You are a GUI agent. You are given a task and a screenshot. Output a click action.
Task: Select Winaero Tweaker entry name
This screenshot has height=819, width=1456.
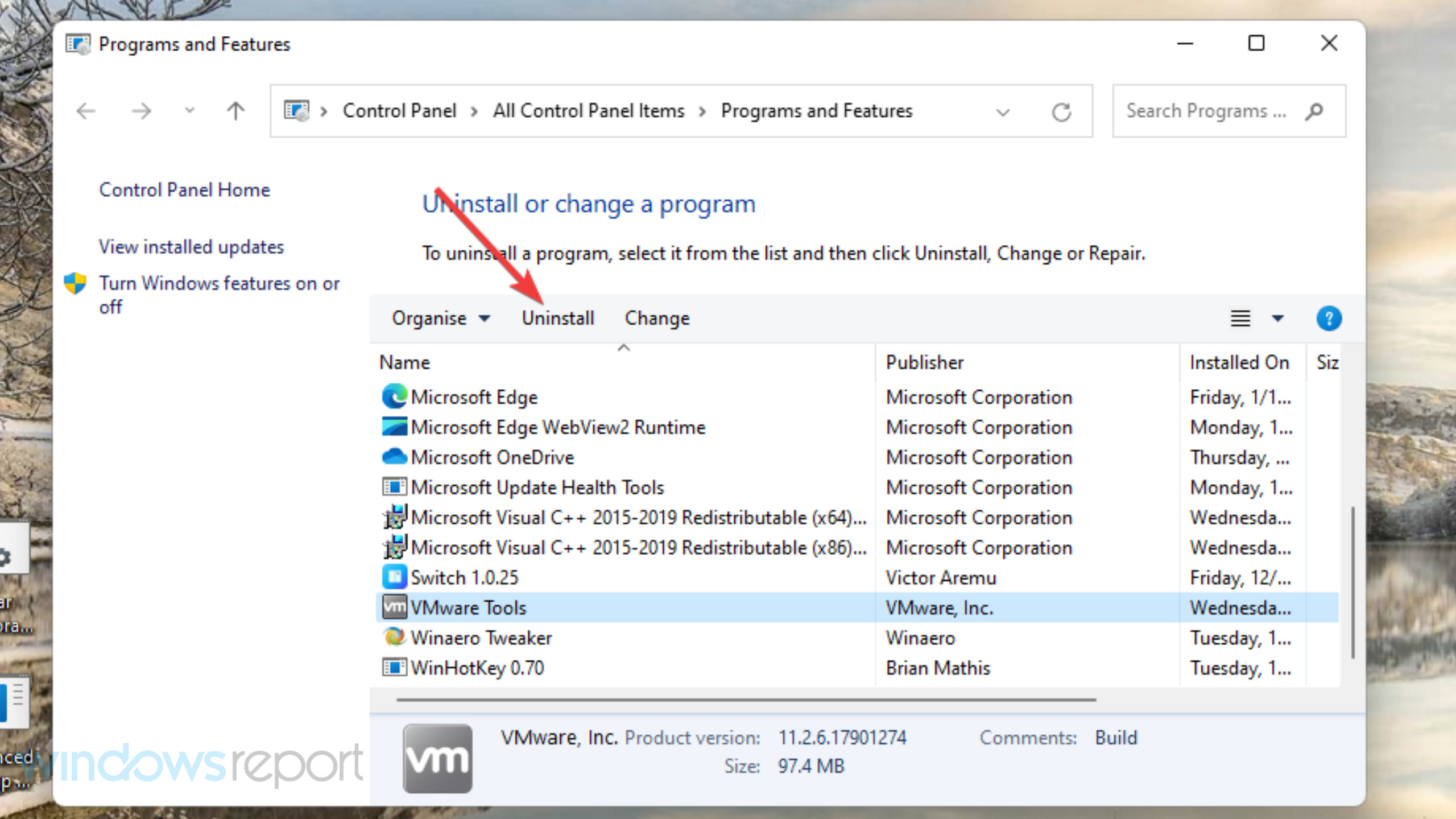click(481, 638)
